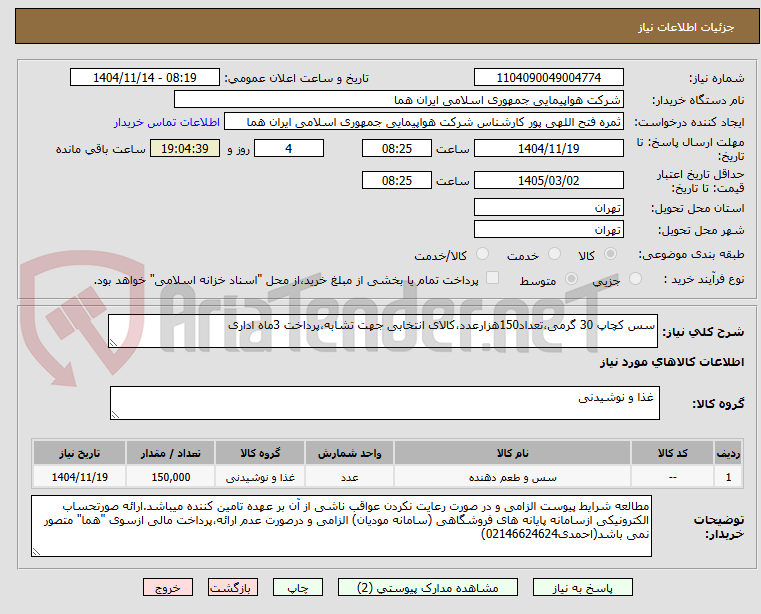Click the ایجاد کننده درخواست field
761x614 pixels.
(x=424, y=122)
